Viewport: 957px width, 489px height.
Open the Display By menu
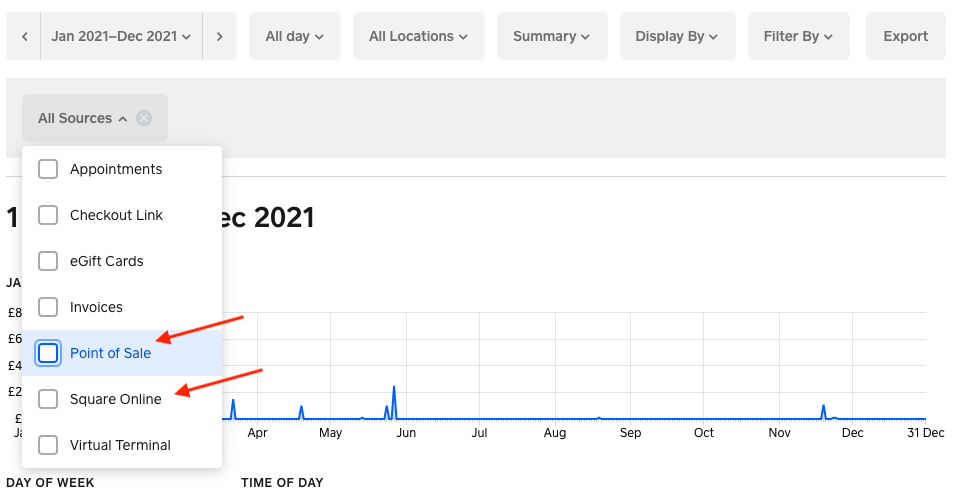(x=677, y=36)
